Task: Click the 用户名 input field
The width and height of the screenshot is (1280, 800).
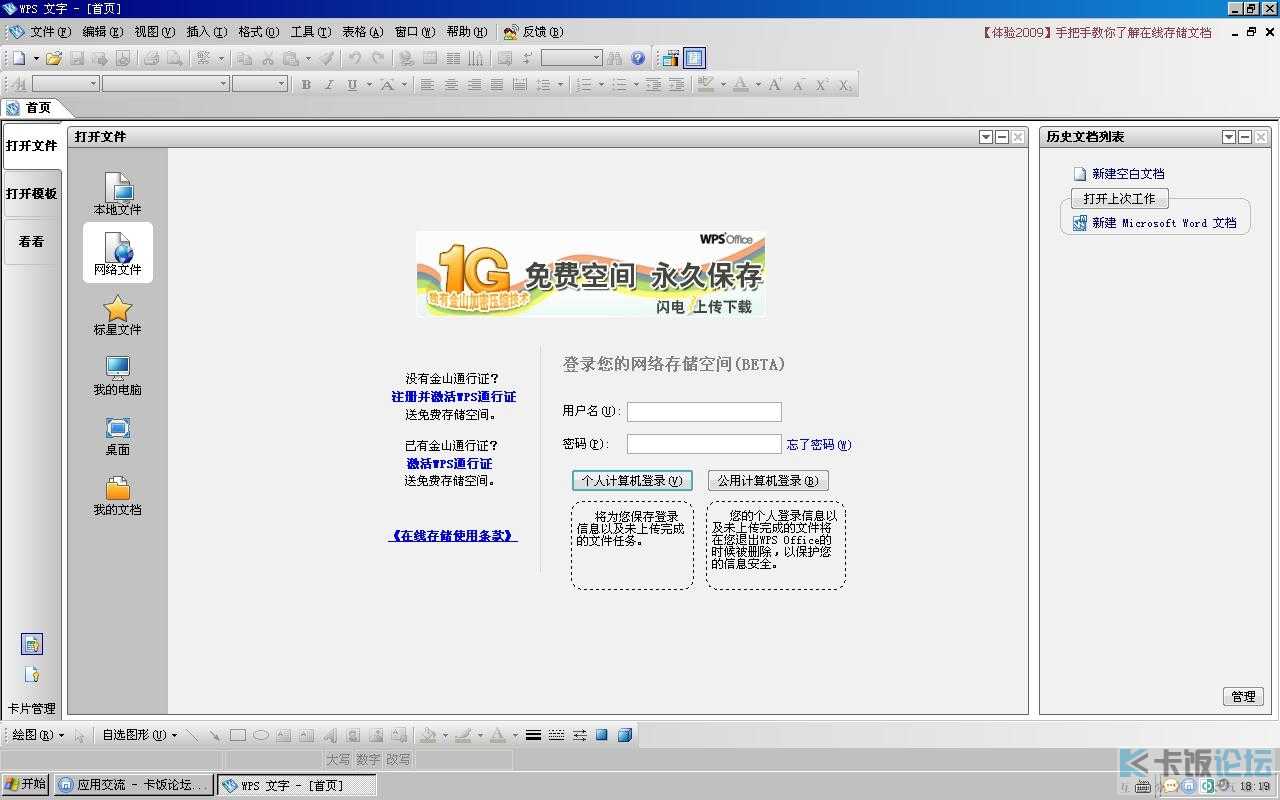Action: pos(704,412)
